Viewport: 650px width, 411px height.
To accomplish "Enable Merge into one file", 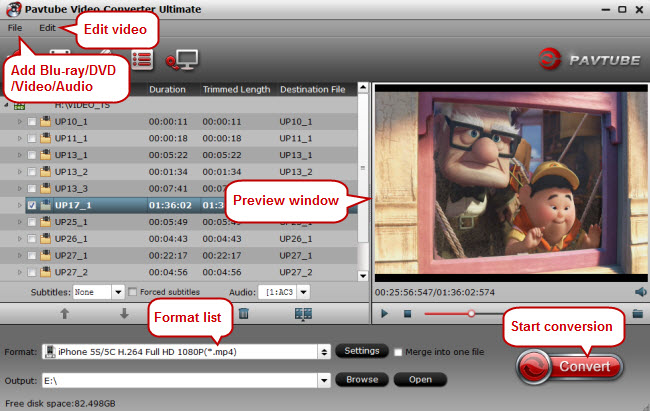I will click(x=398, y=352).
